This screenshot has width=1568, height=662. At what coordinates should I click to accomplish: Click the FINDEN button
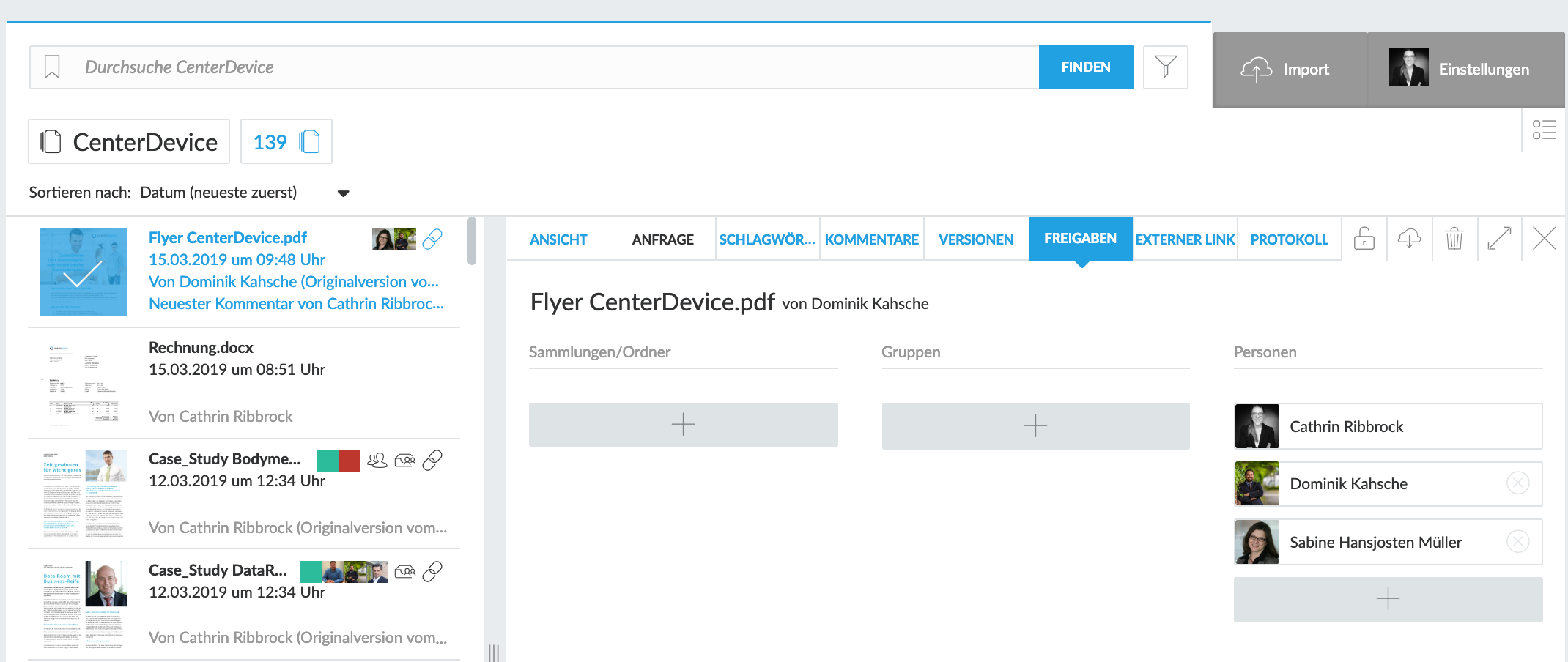pyautogui.click(x=1086, y=67)
